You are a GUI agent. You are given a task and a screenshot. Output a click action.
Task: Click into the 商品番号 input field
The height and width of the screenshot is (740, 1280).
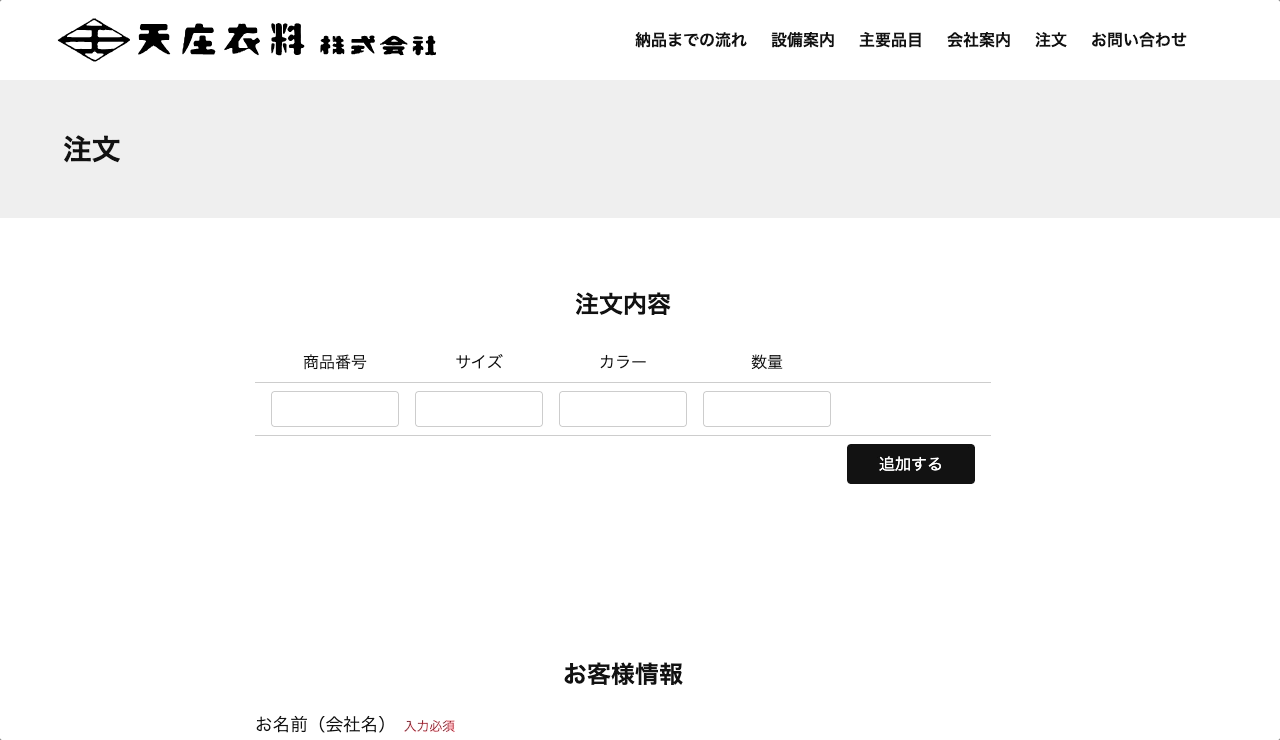(335, 409)
